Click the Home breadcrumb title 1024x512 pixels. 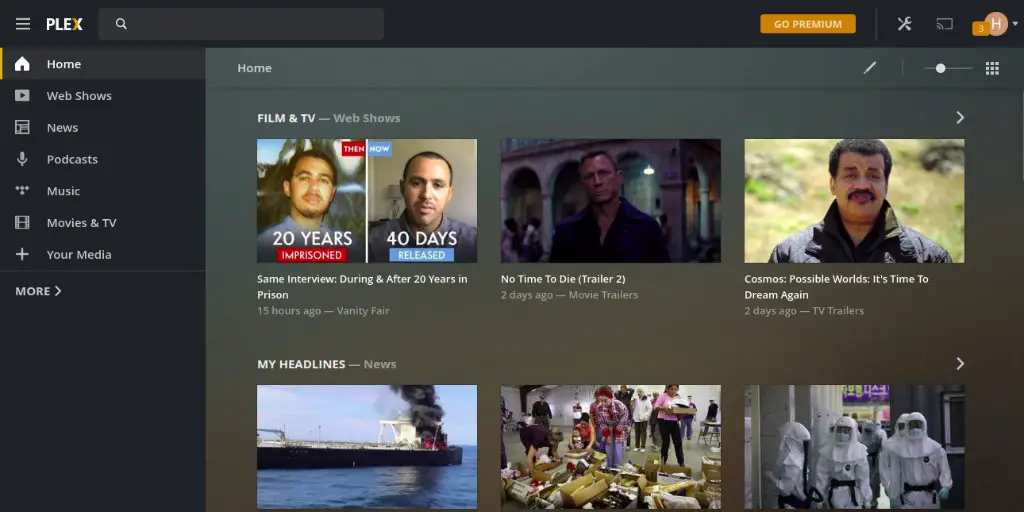[255, 68]
